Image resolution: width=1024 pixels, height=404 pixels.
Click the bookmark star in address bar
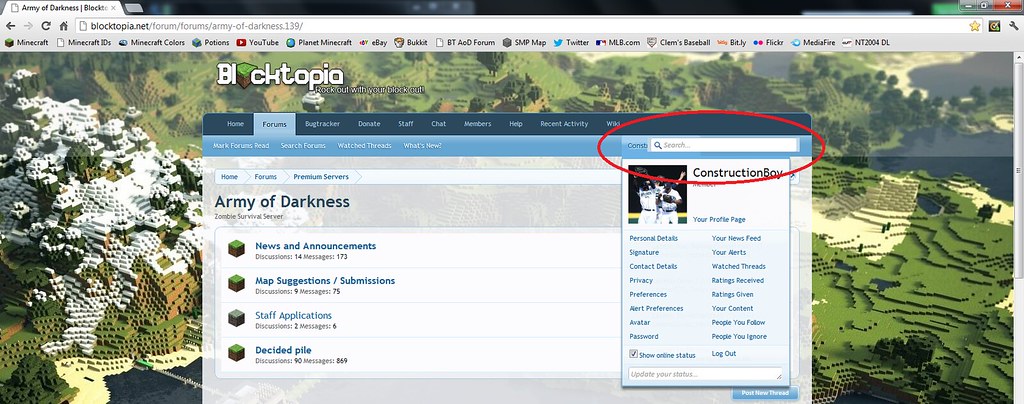(x=974, y=25)
